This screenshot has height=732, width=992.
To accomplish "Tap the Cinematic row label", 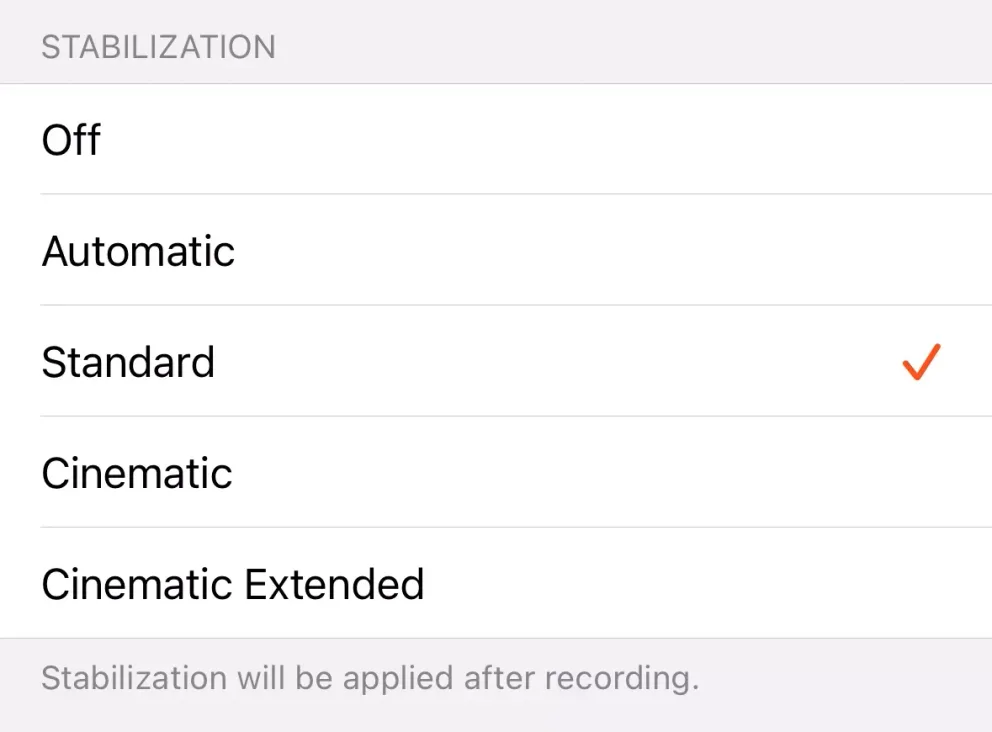I will coord(136,473).
